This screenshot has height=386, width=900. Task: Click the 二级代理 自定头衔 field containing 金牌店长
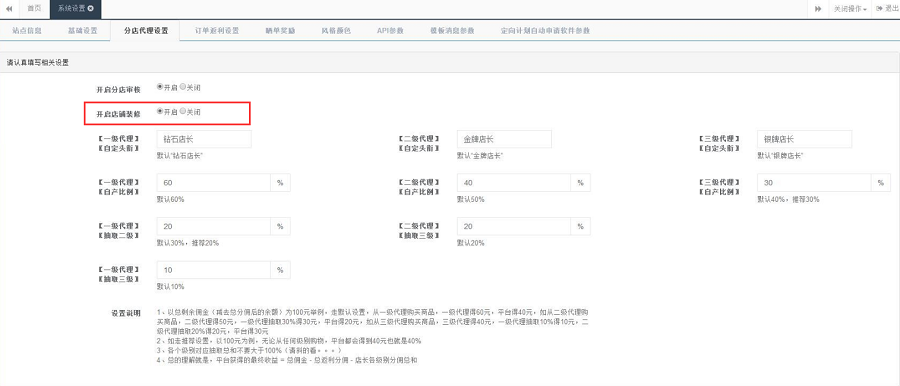click(x=504, y=139)
